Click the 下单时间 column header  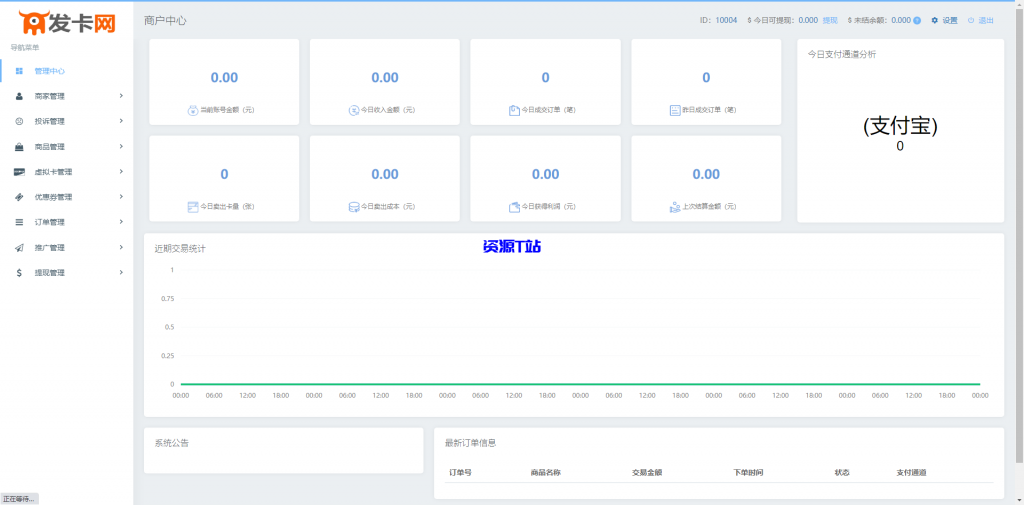(748, 472)
